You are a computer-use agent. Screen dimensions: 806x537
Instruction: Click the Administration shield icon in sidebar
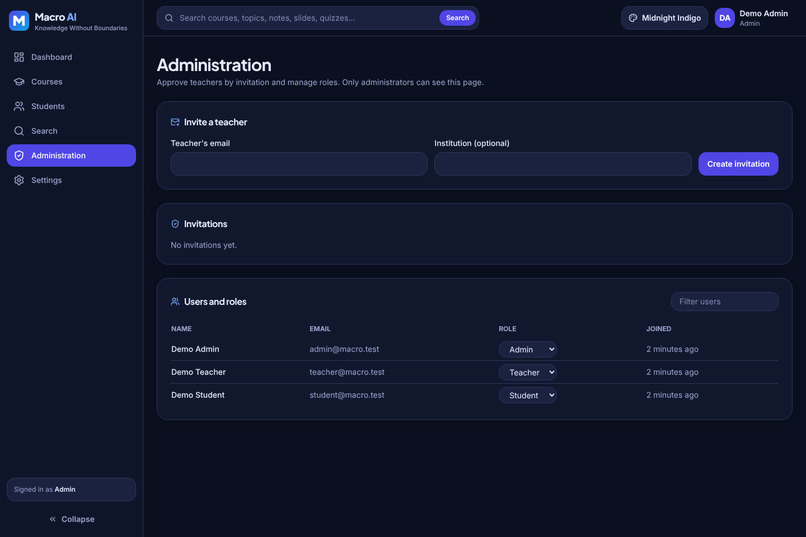(19, 156)
